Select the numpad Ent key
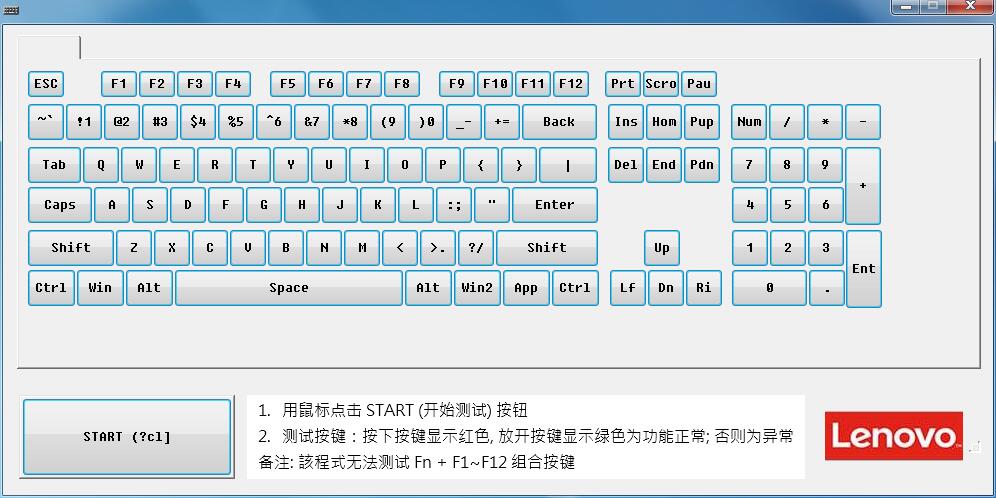Image resolution: width=996 pixels, height=498 pixels. (864, 269)
